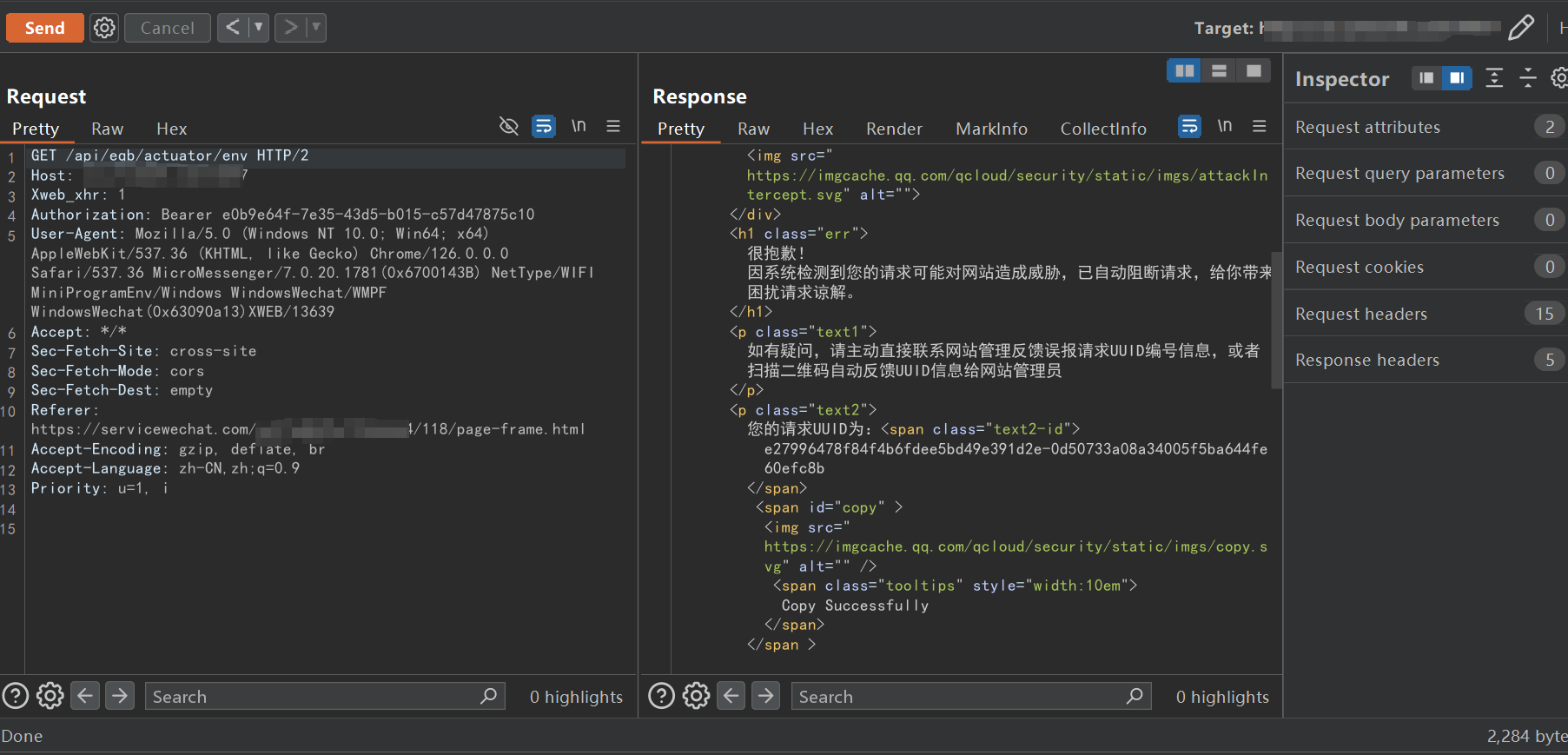Select combined tabbed layout view
The height and width of the screenshot is (755, 1568).
coord(1254,71)
